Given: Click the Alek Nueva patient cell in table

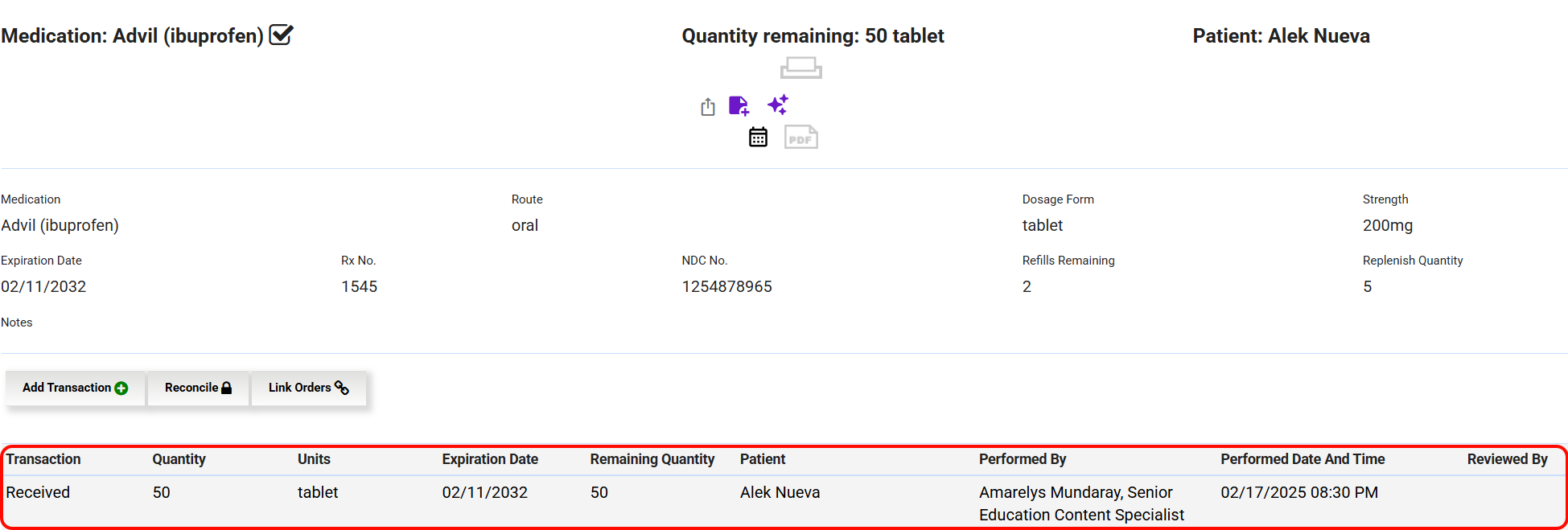Looking at the screenshot, I should [x=780, y=492].
